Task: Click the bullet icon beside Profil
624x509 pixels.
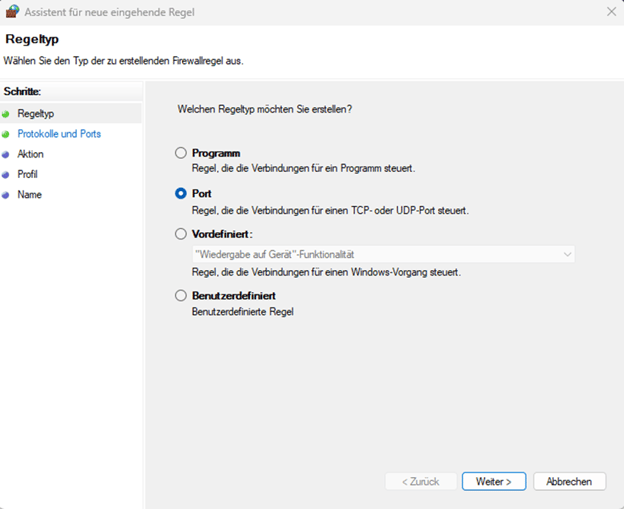Action: click(x=6, y=174)
